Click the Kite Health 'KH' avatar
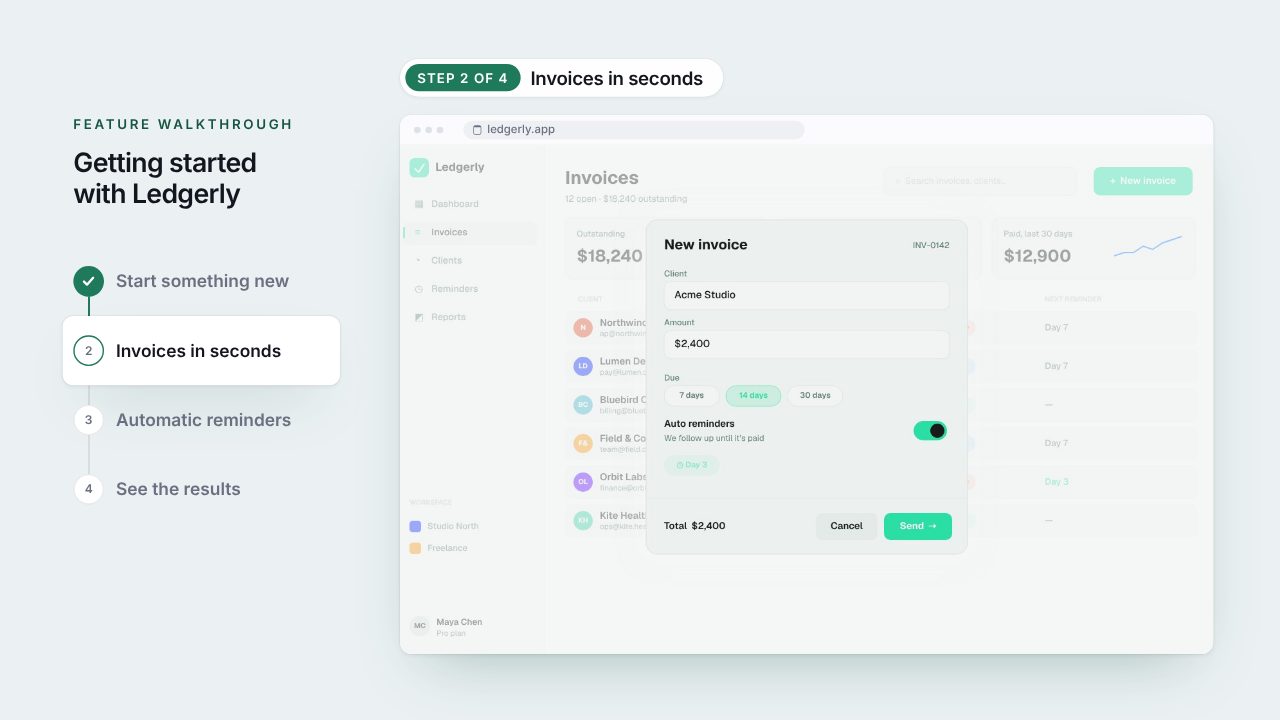 tap(583, 520)
